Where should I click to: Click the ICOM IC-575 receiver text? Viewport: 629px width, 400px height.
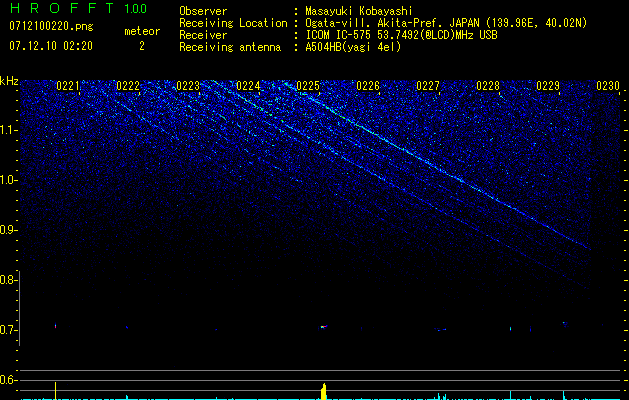[x=401, y=35]
